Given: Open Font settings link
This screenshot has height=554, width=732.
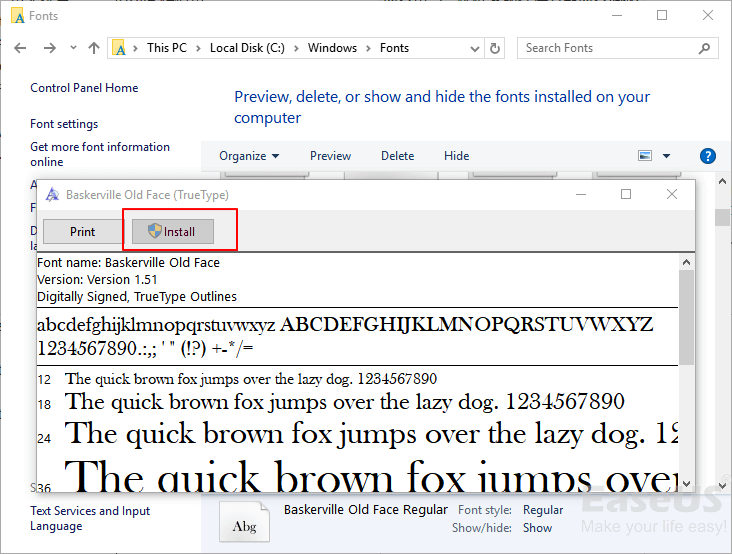Looking at the screenshot, I should 64,124.
